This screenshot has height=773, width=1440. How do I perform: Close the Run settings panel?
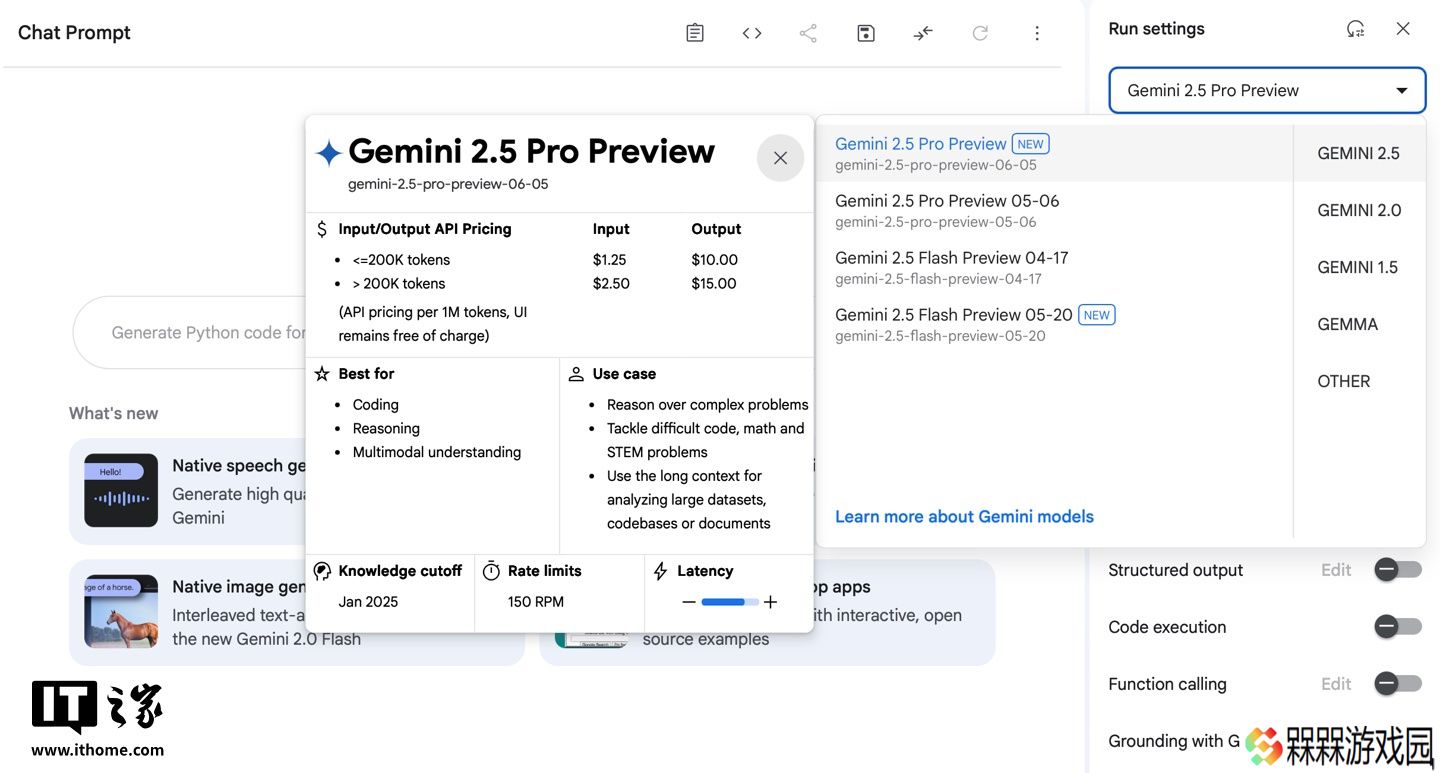1403,29
